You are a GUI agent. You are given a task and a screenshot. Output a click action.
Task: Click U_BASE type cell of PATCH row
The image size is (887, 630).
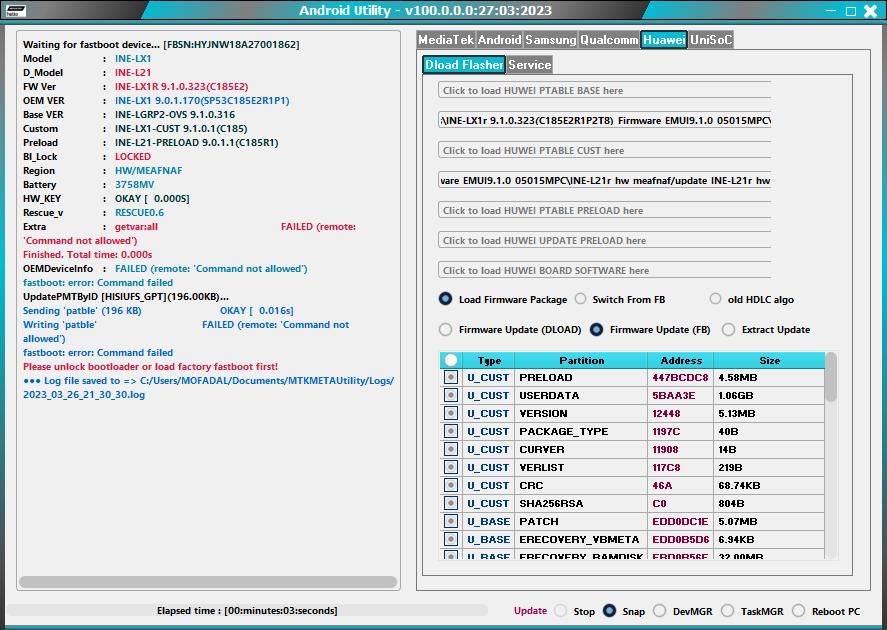pos(489,521)
